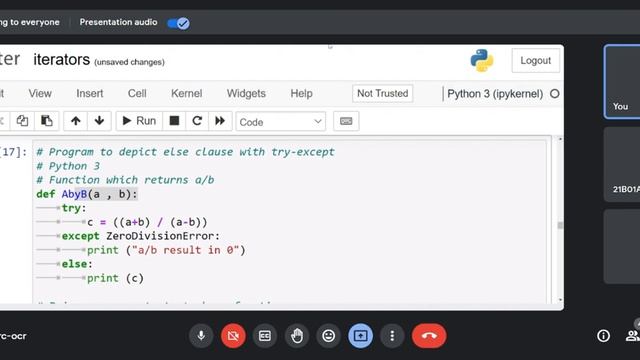Open the Kernel menu
This screenshot has width=640, height=360.
pyautogui.click(x=187, y=93)
